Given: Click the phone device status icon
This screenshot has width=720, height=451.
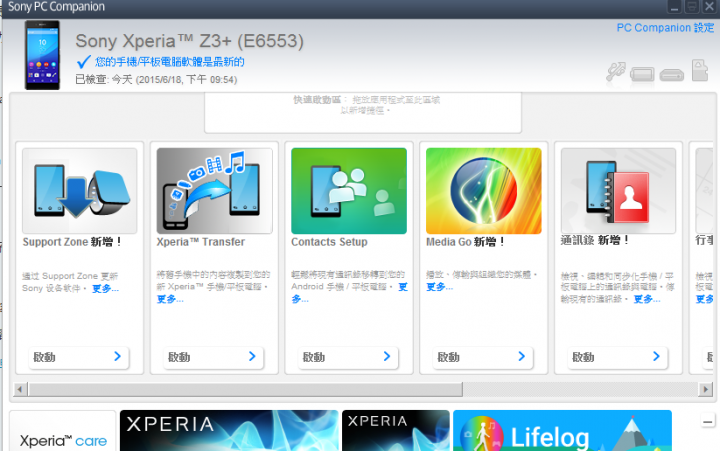Looking at the screenshot, I should [642, 74].
